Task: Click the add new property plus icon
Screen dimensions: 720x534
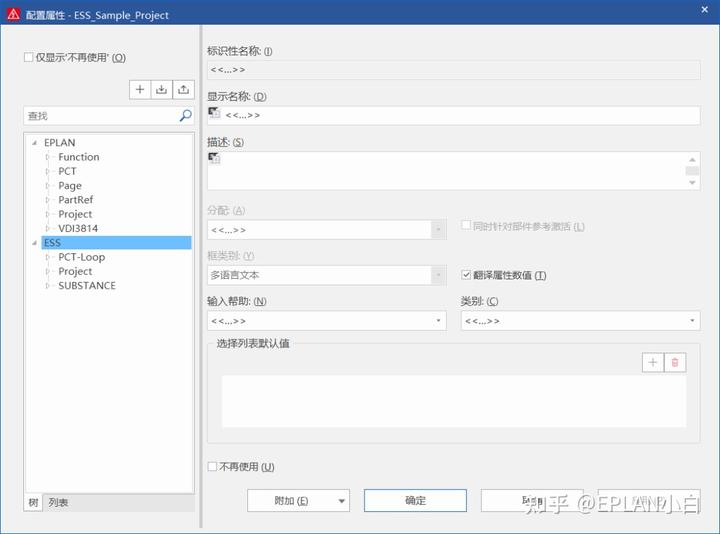Action: (140, 89)
